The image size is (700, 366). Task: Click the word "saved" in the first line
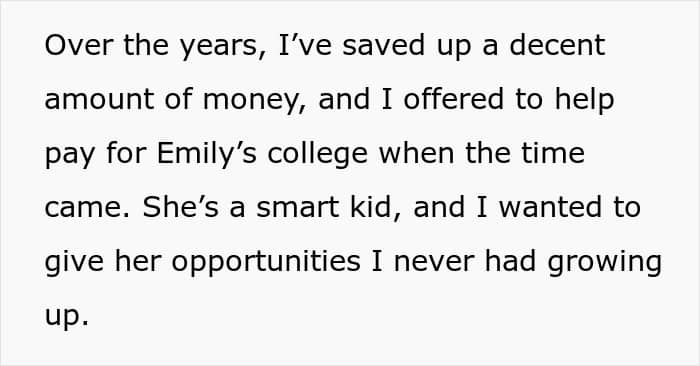(383, 45)
